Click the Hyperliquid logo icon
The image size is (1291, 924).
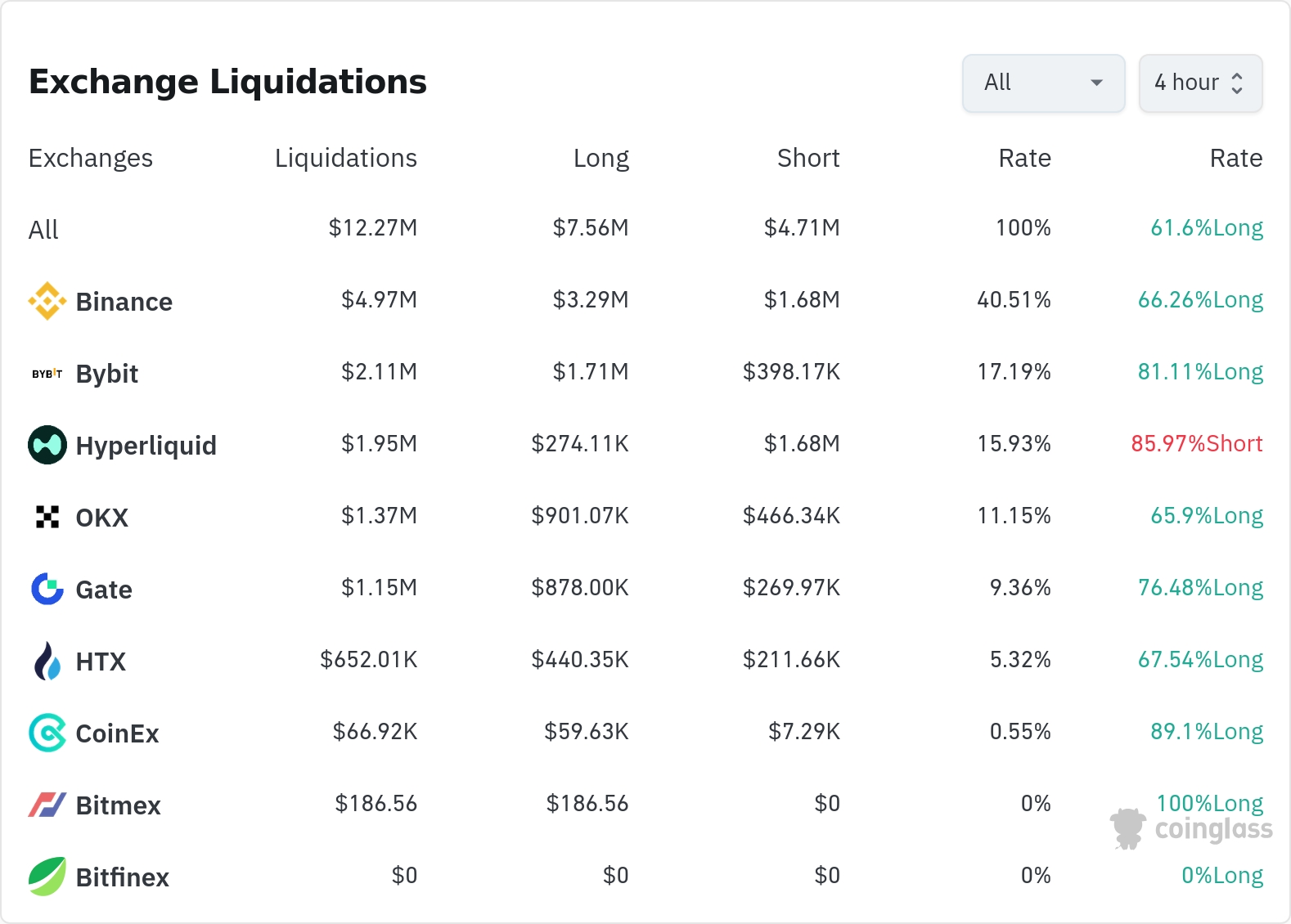click(x=47, y=446)
